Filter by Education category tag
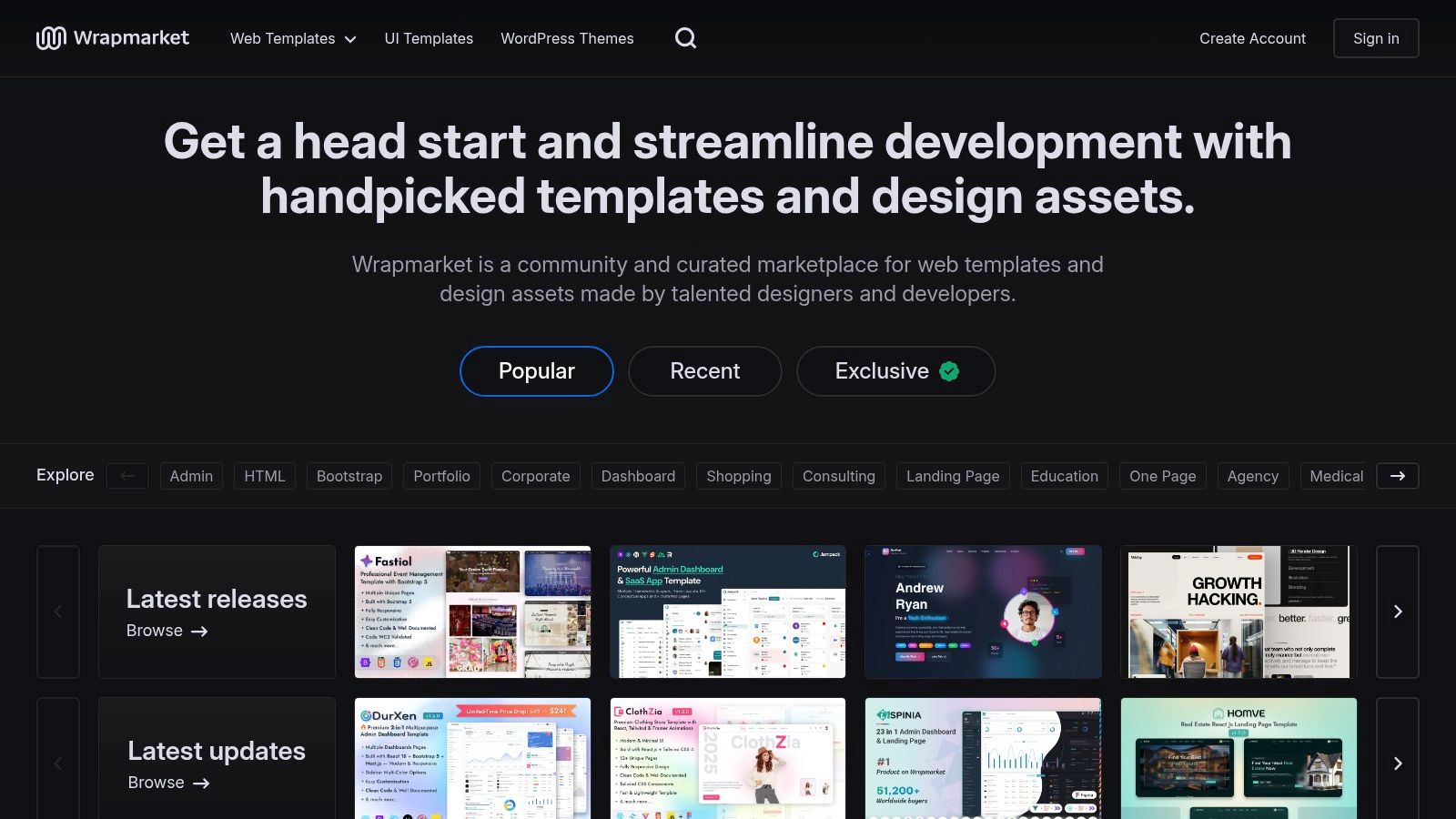Screen dimensions: 1456x819 (1065, 476)
